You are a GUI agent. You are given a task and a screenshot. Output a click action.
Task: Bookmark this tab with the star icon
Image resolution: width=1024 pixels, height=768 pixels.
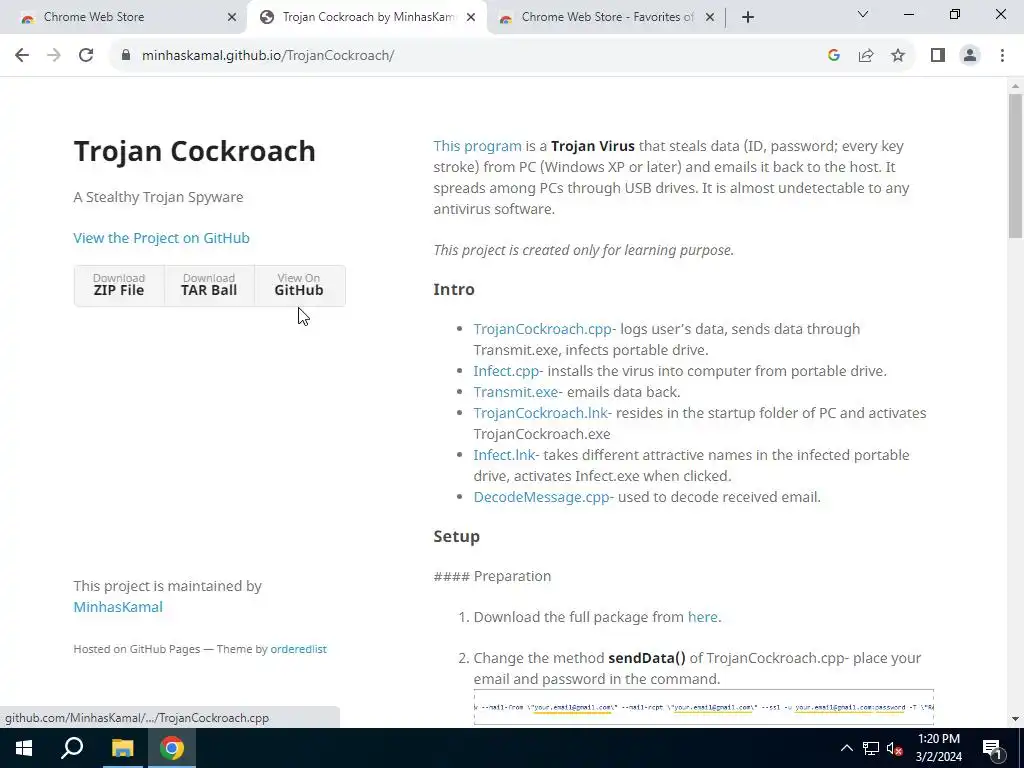[x=898, y=56]
